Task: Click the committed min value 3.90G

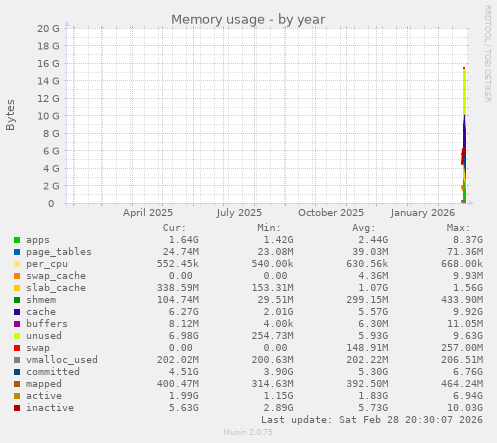Action: [278, 372]
